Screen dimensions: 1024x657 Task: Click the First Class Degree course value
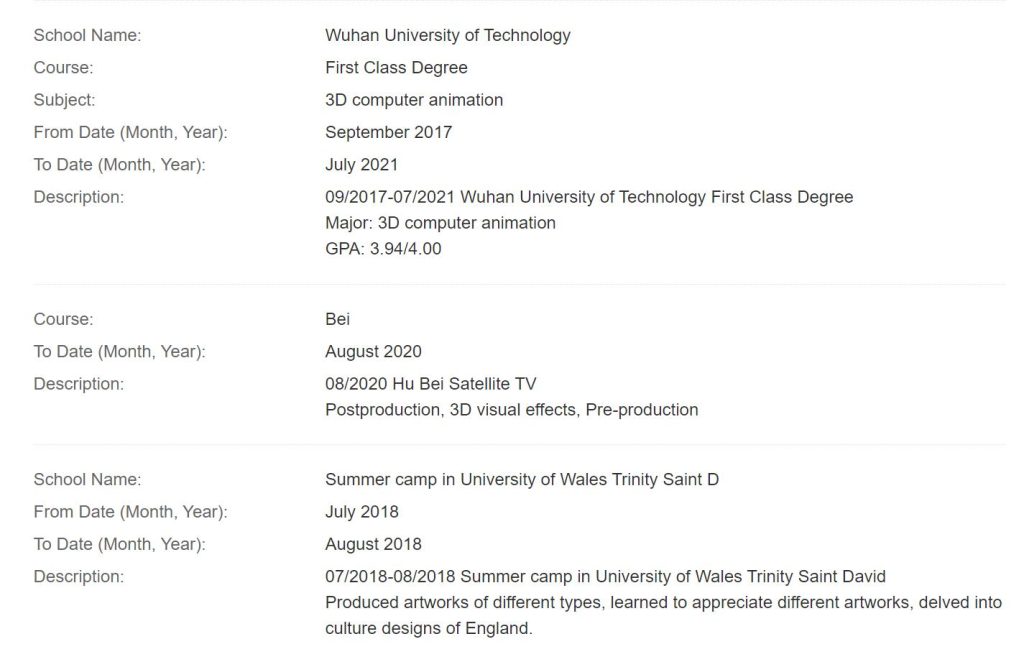396,68
